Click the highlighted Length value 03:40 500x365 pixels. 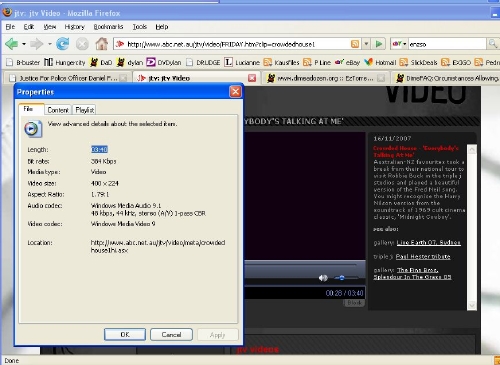pos(99,150)
